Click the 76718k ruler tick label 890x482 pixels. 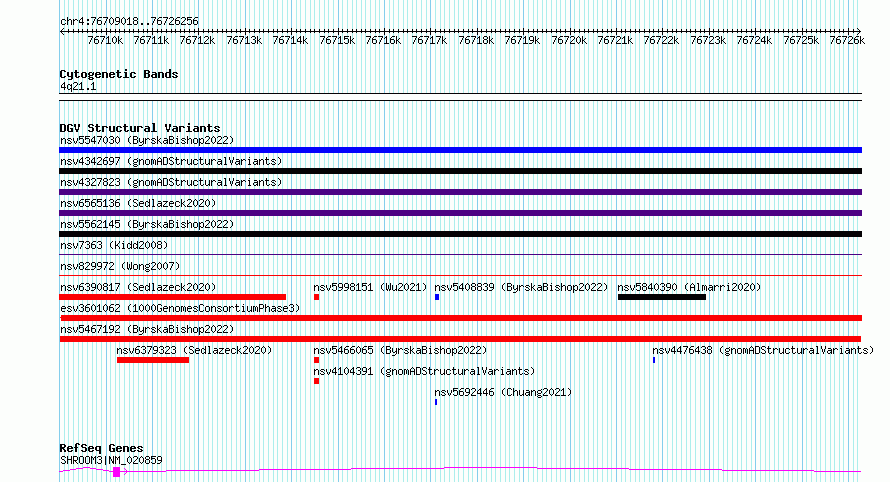click(476, 40)
